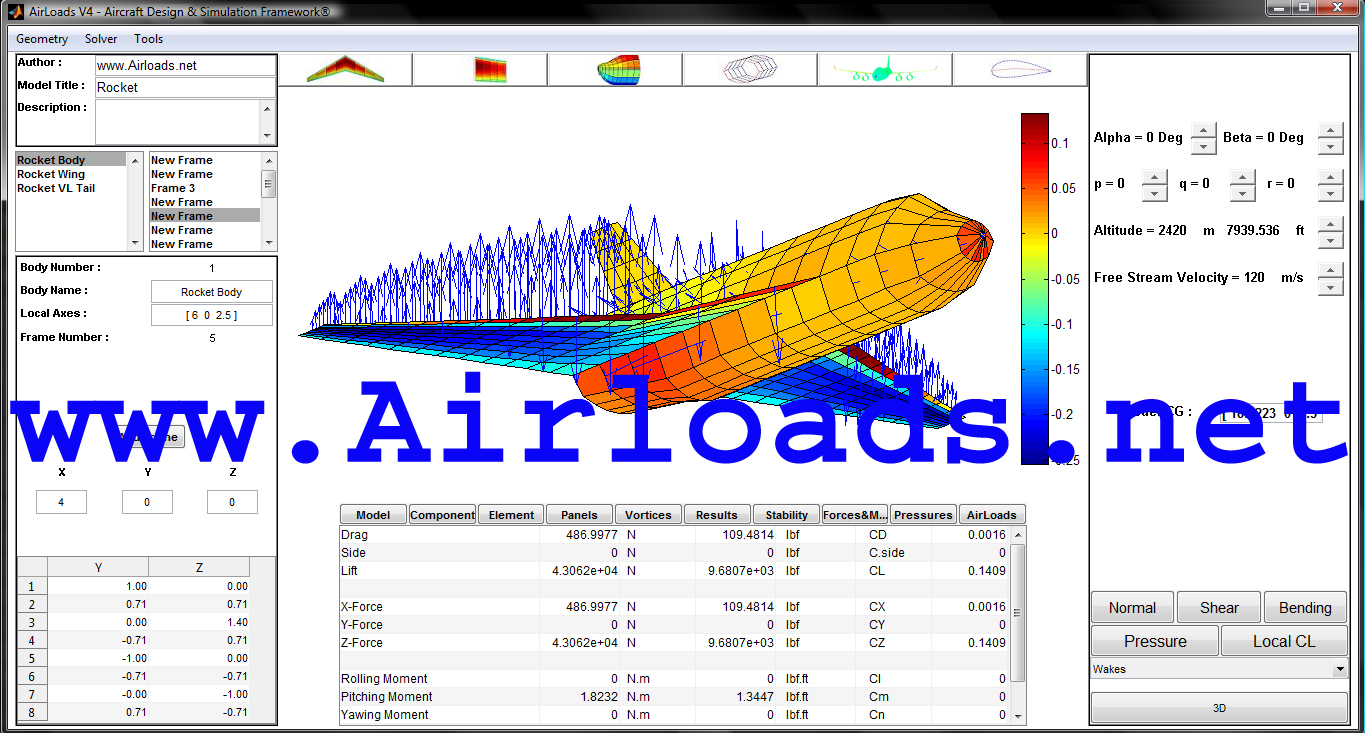
Task: Click the pressure colorbar scale
Action: pos(1034,288)
